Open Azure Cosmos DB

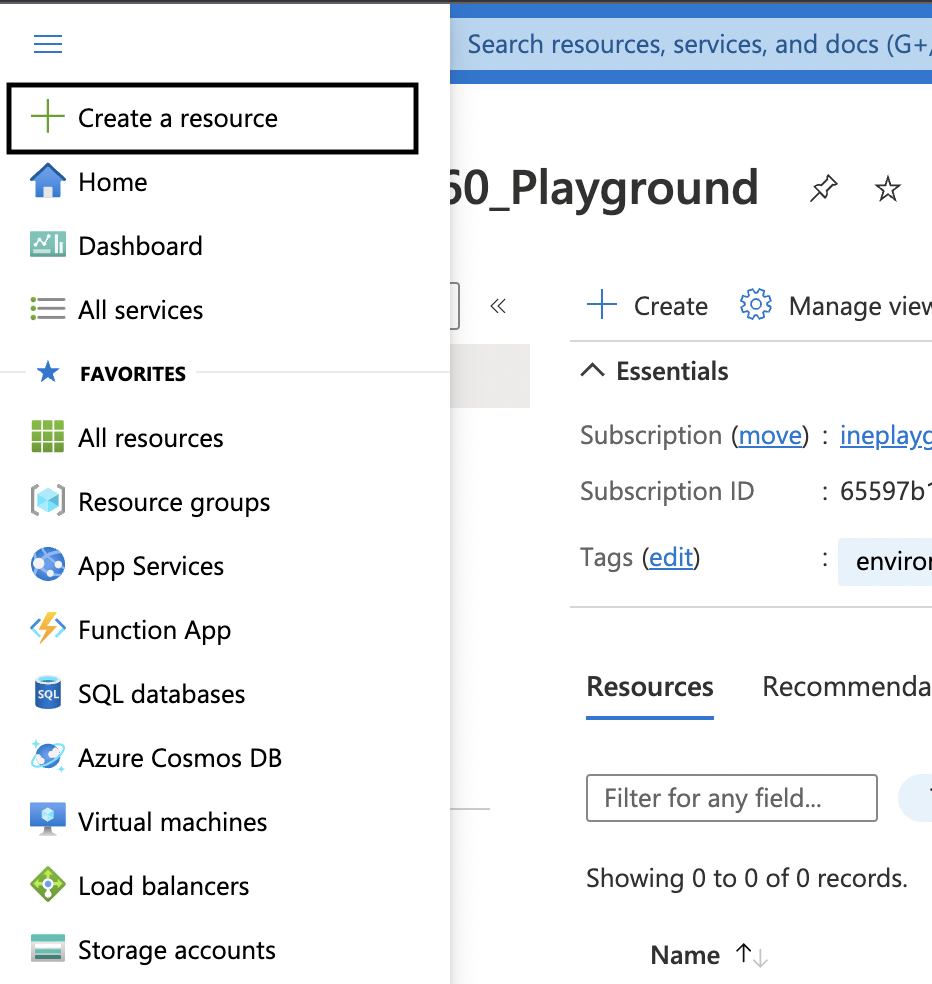[180, 758]
